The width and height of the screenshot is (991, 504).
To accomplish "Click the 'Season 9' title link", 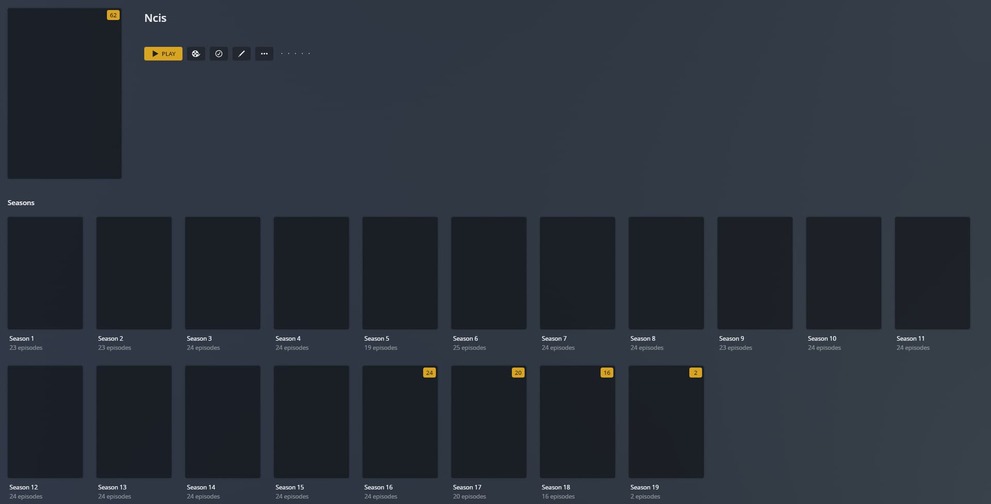I will click(x=731, y=338).
